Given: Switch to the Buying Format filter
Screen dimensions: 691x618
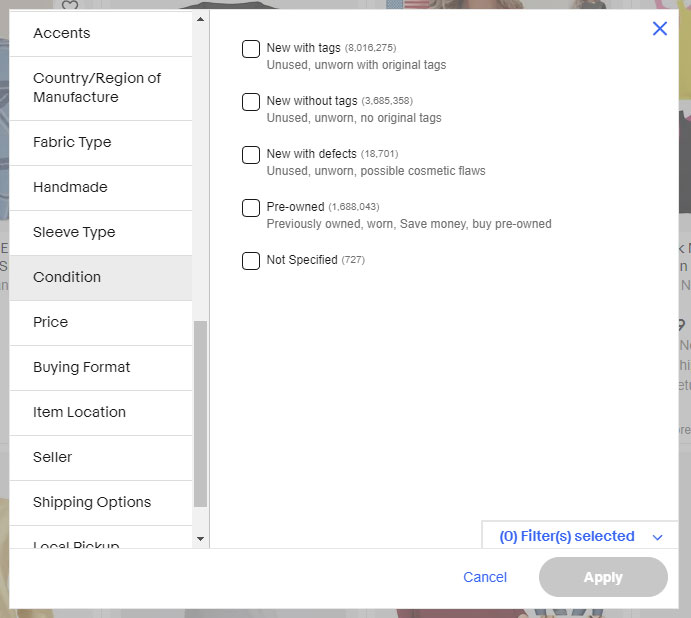Looking at the screenshot, I should (x=101, y=367).
